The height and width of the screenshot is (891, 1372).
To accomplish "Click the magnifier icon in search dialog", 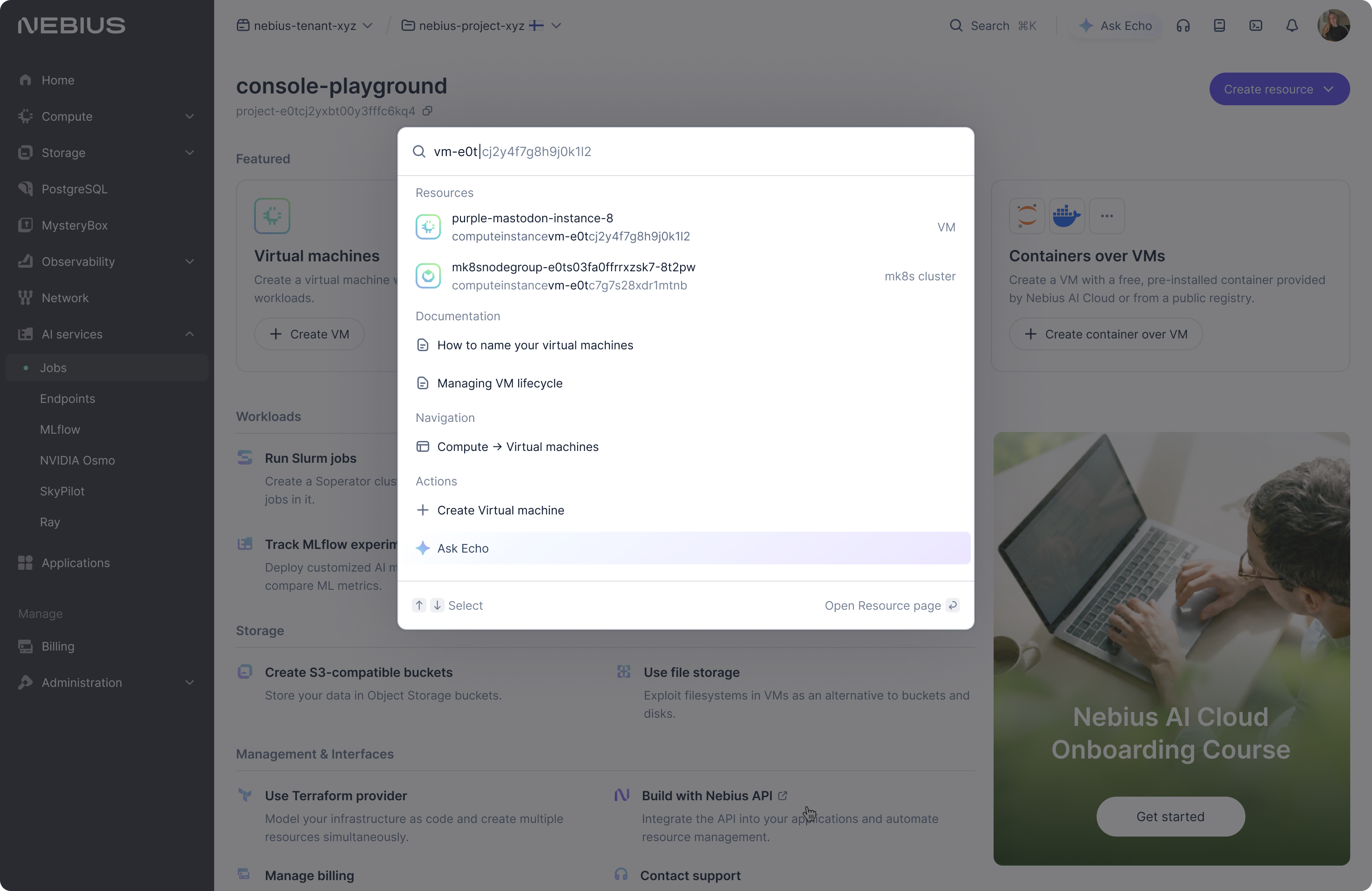I will 419,152.
